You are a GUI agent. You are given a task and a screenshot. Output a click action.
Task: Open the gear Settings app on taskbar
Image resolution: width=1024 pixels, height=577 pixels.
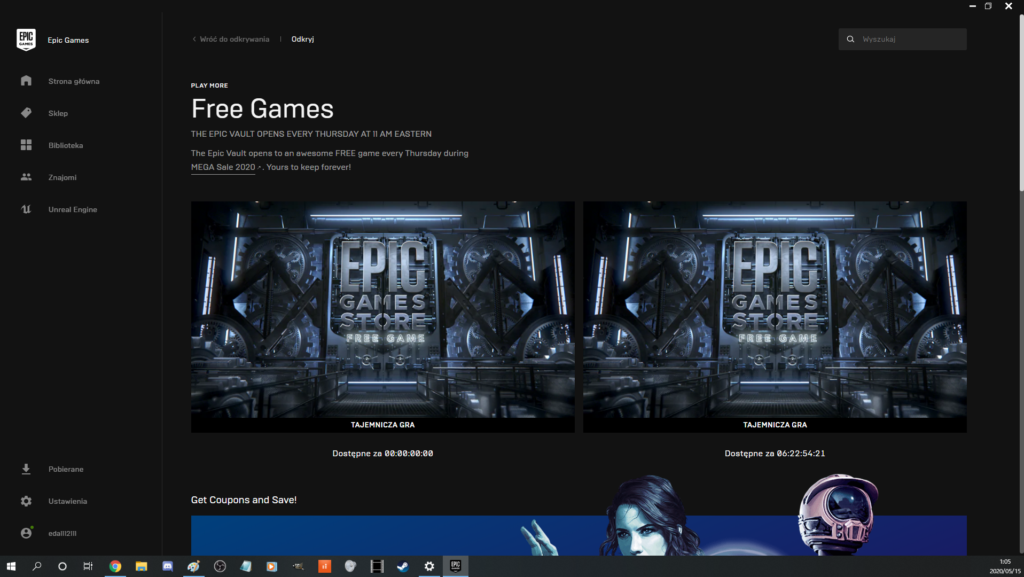(429, 567)
